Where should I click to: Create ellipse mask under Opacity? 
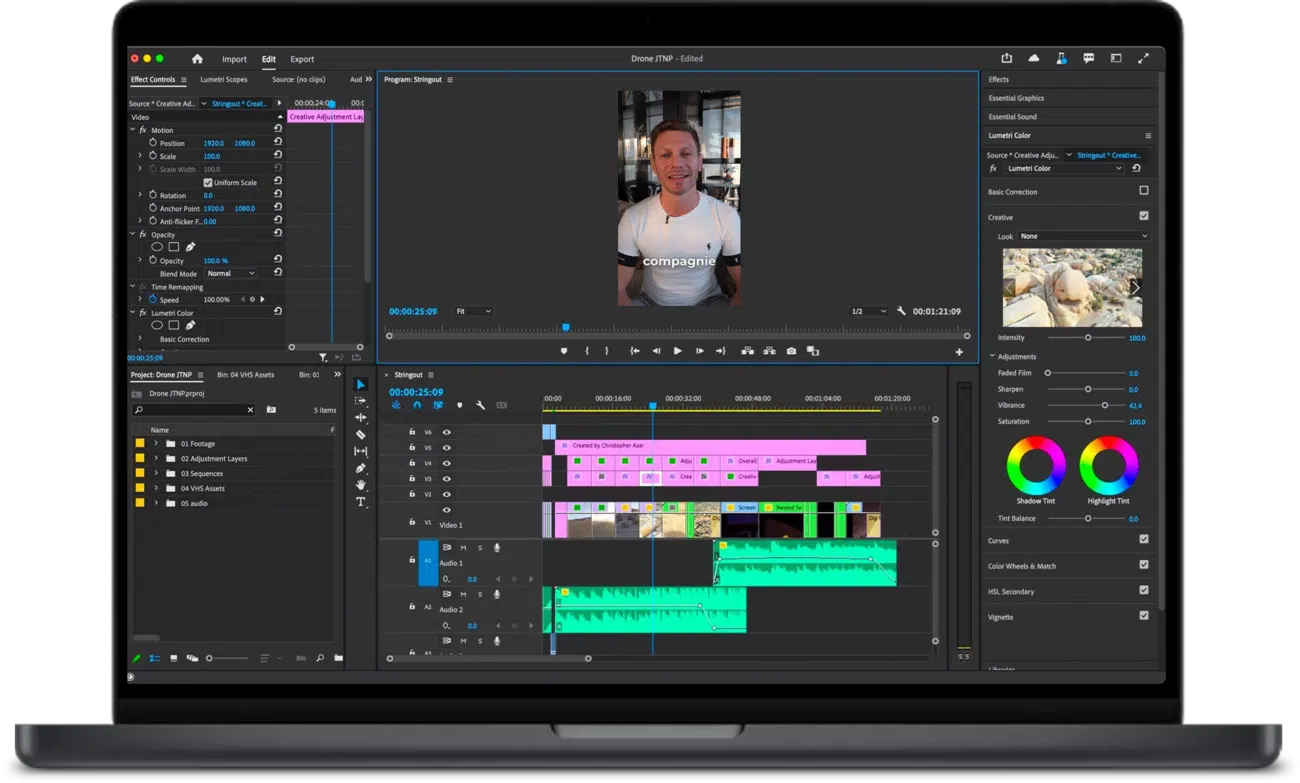click(157, 247)
